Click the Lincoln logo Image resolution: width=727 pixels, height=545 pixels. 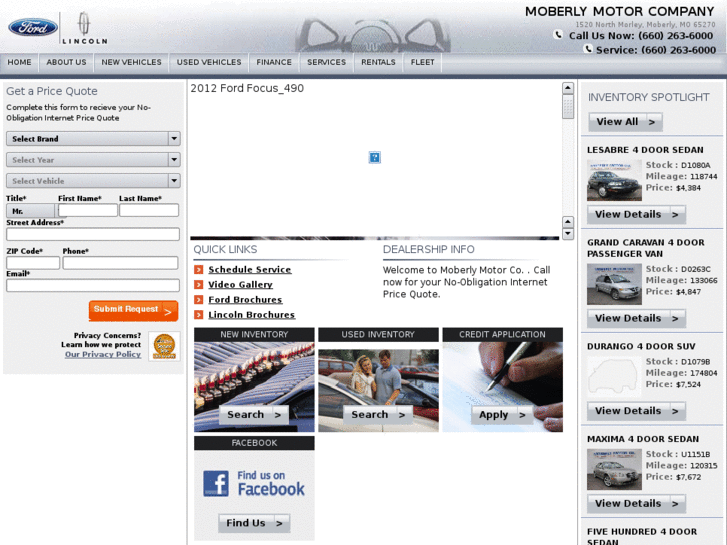[x=85, y=28]
